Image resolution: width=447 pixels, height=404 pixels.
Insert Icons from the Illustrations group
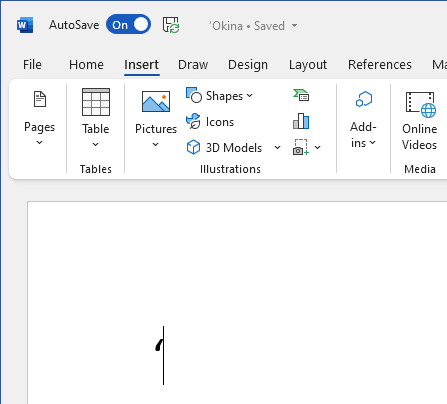click(x=210, y=122)
